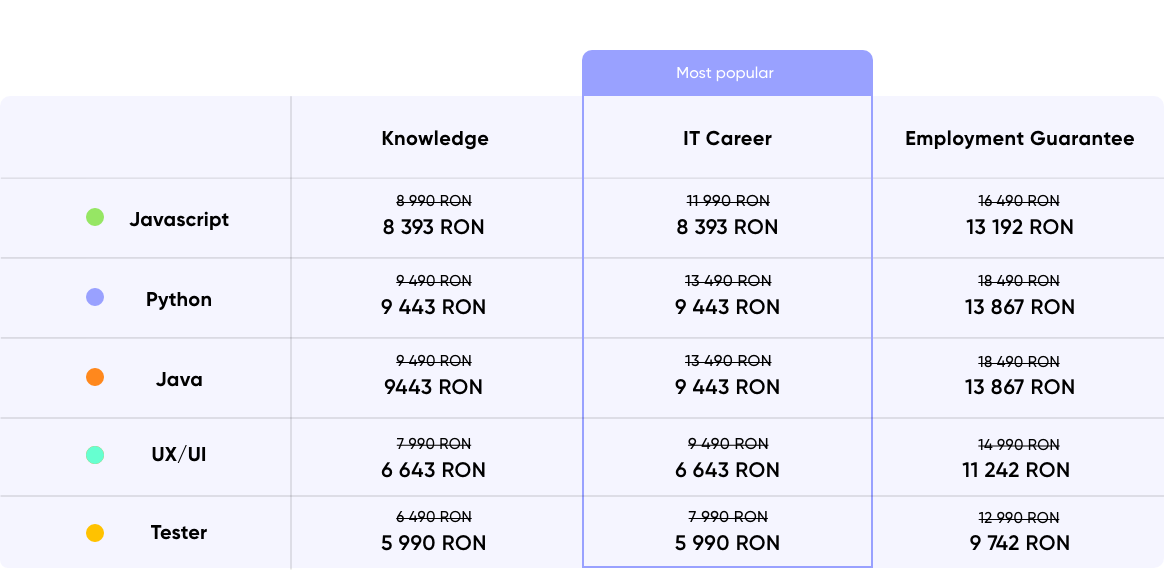Select the Knowledge column header
Screen dimensions: 1164x573
(435, 138)
